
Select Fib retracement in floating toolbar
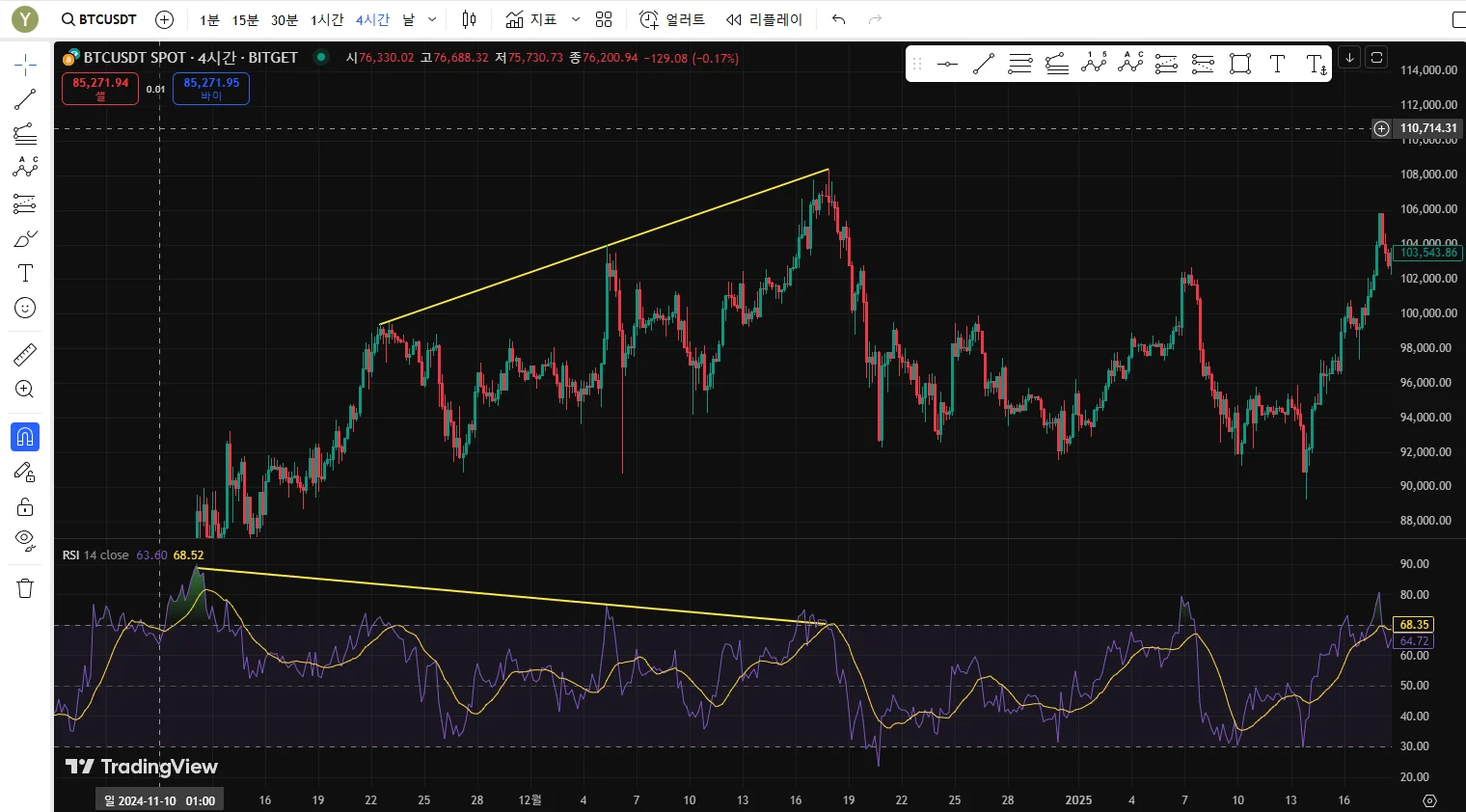click(1020, 64)
